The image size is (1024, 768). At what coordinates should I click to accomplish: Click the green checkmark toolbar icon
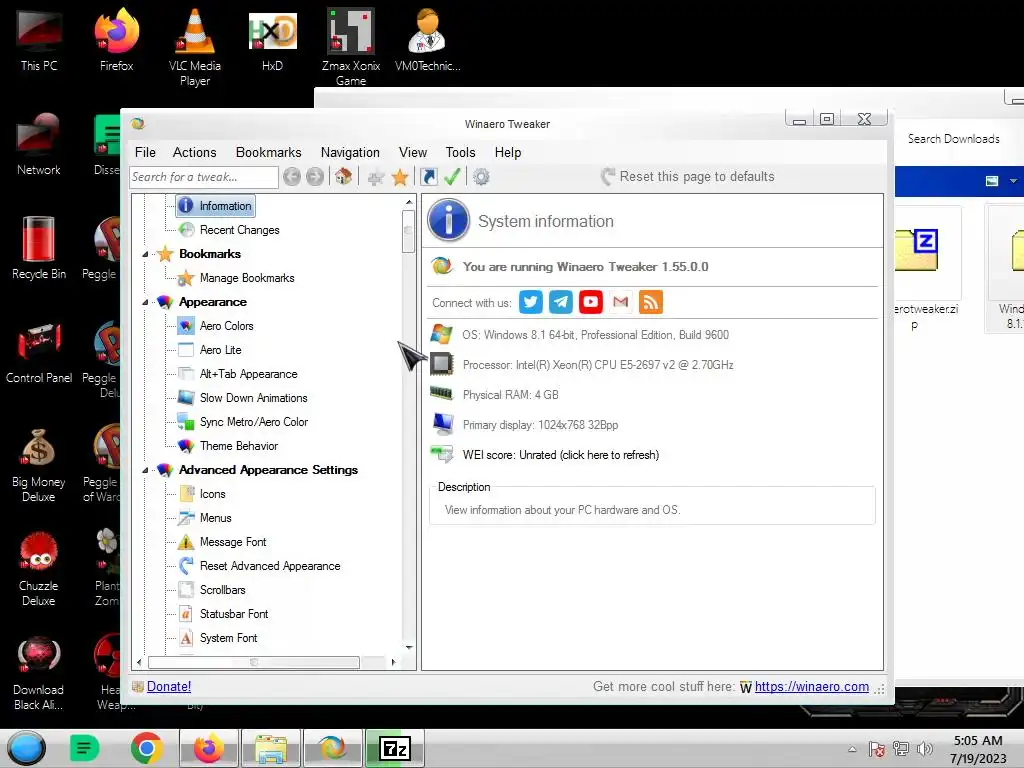click(452, 176)
